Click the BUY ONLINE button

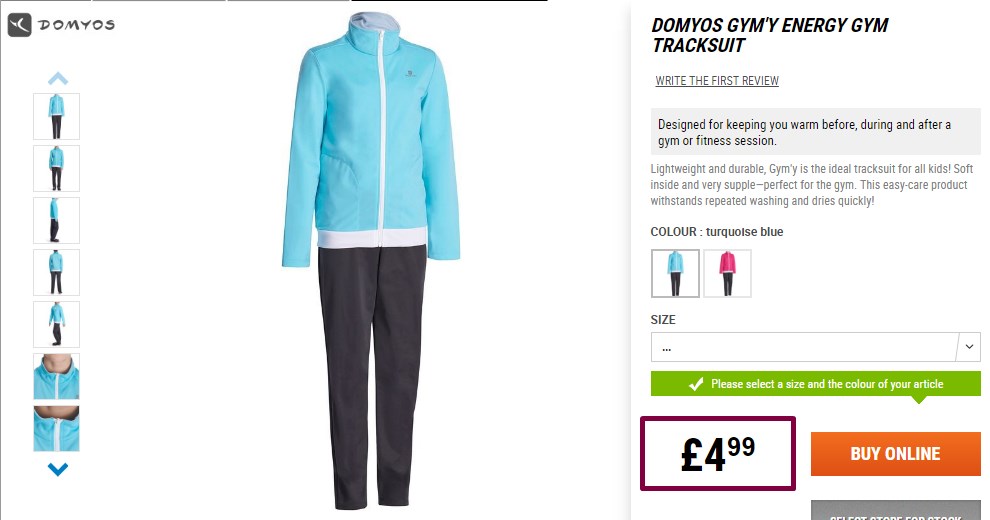895,454
